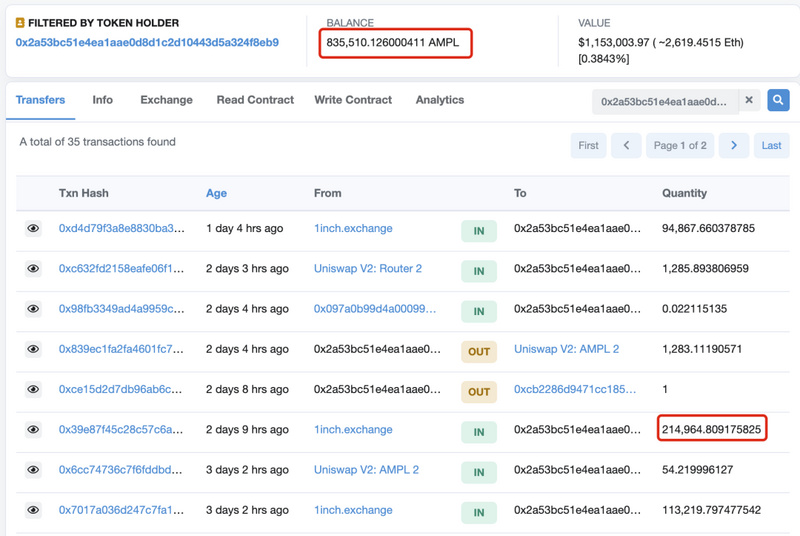Go to next page with right chevron

tap(734, 145)
